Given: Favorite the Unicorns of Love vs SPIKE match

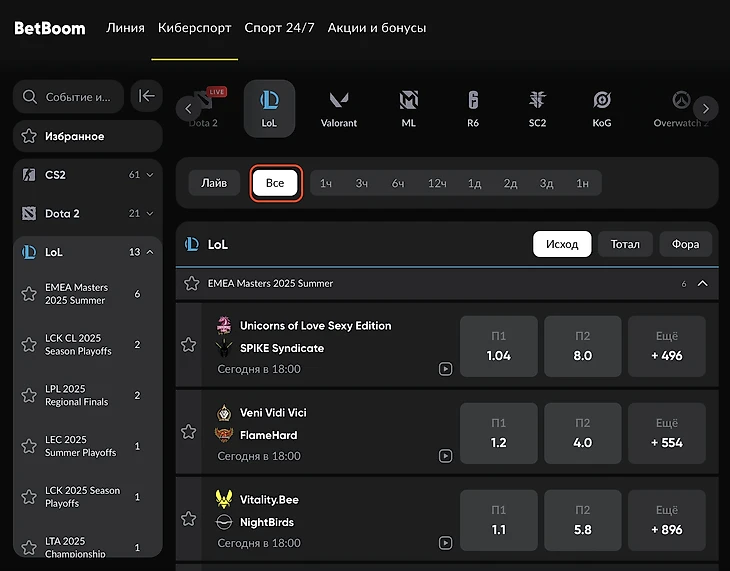Looking at the screenshot, I should (189, 345).
